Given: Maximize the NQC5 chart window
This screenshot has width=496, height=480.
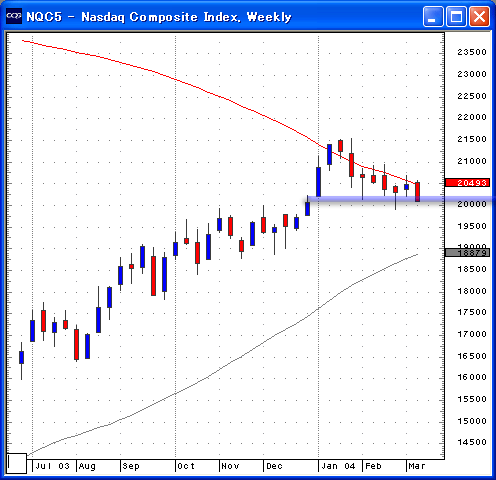Looking at the screenshot, I should (x=456, y=16).
